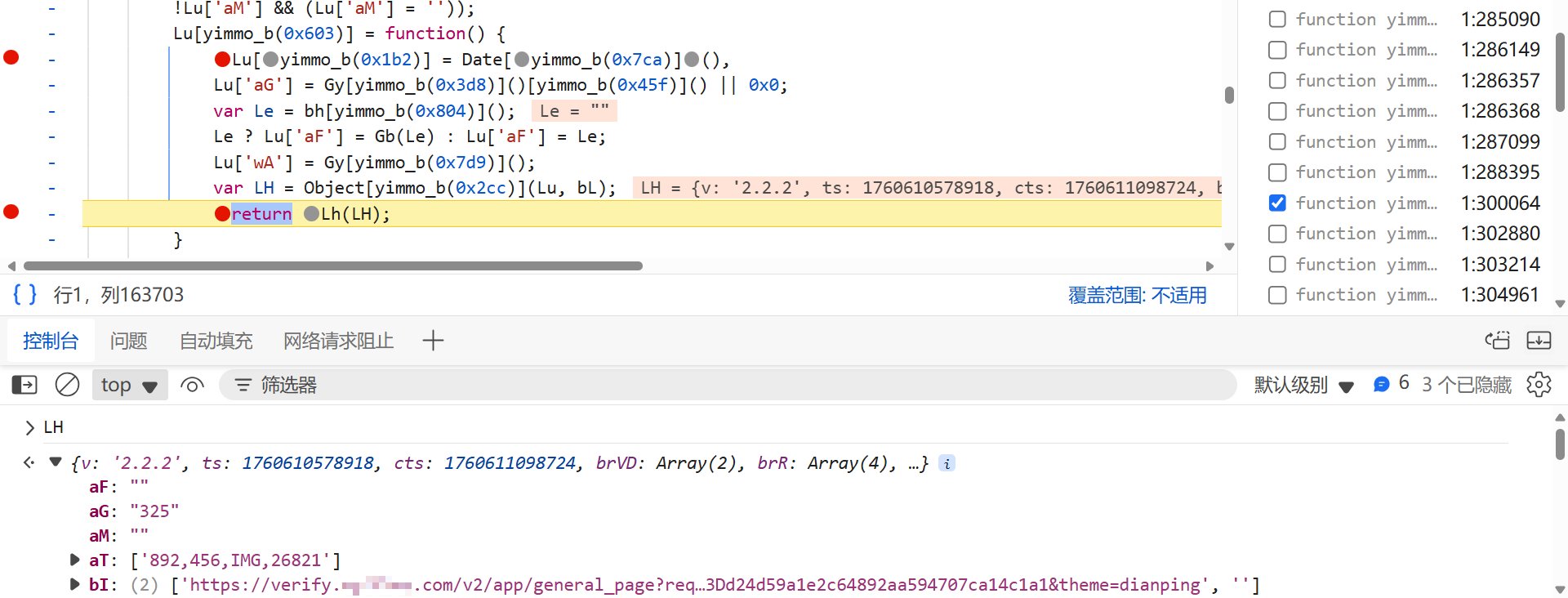Enable breakpoint at 1:285090
This screenshot has height=598, width=1568.
[1277, 19]
